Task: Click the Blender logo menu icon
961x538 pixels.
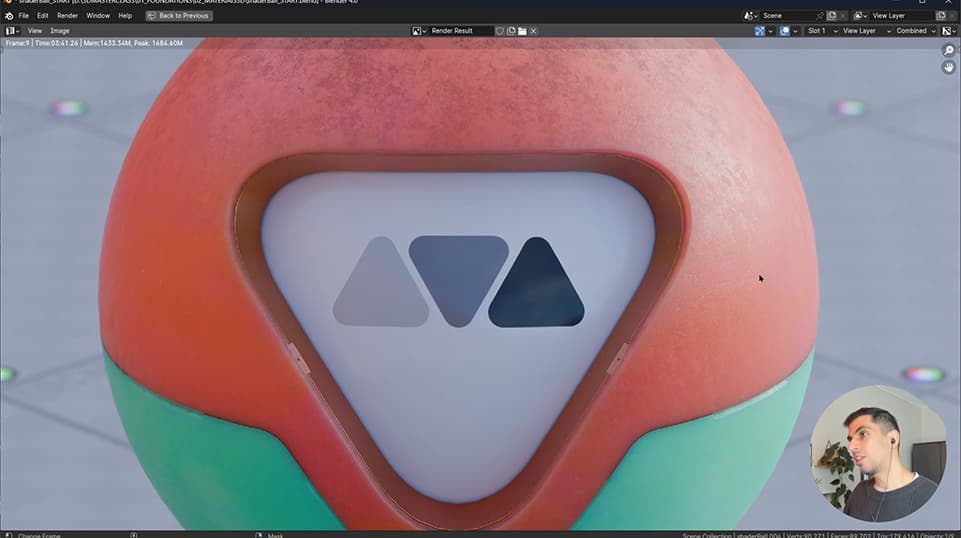Action: tap(9, 16)
